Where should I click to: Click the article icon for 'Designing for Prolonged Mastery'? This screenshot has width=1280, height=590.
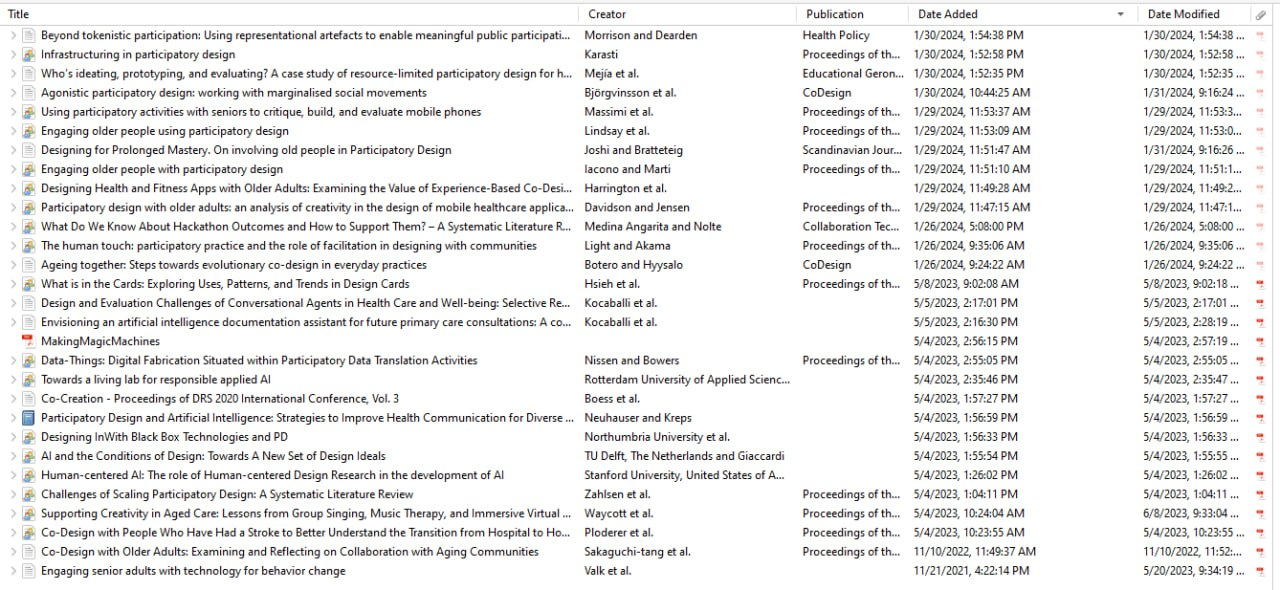tap(29, 150)
